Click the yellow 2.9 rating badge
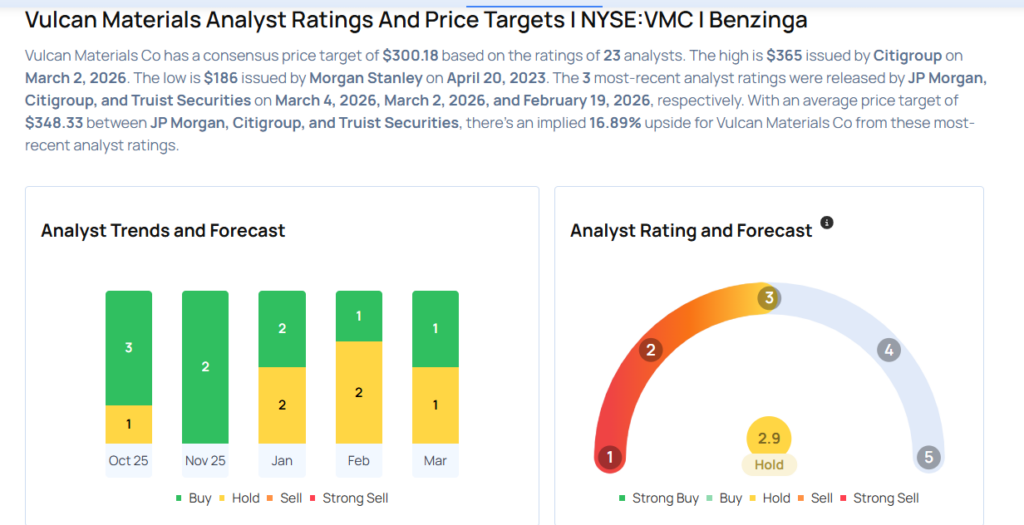The height and width of the screenshot is (525, 1024). 769,438
